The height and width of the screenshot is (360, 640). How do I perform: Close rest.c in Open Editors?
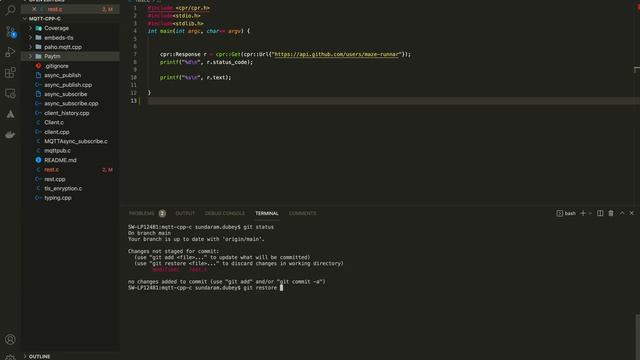[34, 9]
